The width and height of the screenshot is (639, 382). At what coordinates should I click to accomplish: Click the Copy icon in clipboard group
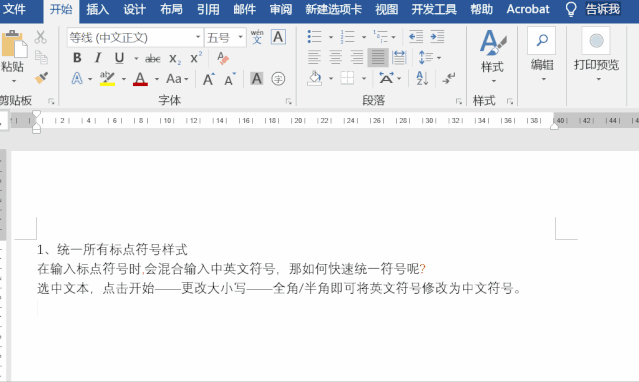(x=41, y=57)
